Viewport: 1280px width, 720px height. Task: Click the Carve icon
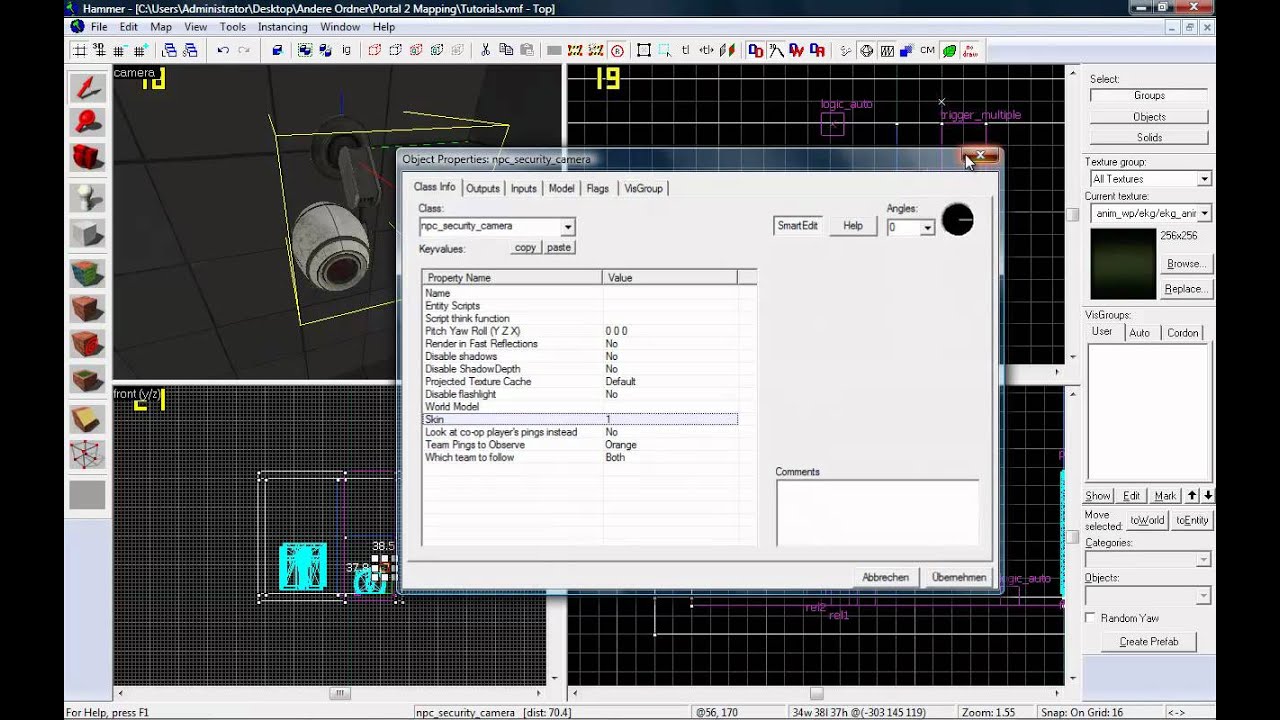(277, 50)
